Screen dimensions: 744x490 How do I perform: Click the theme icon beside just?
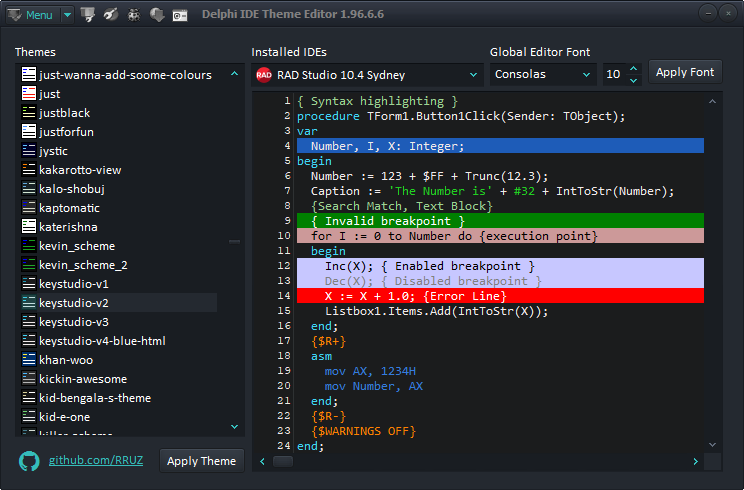point(29,93)
